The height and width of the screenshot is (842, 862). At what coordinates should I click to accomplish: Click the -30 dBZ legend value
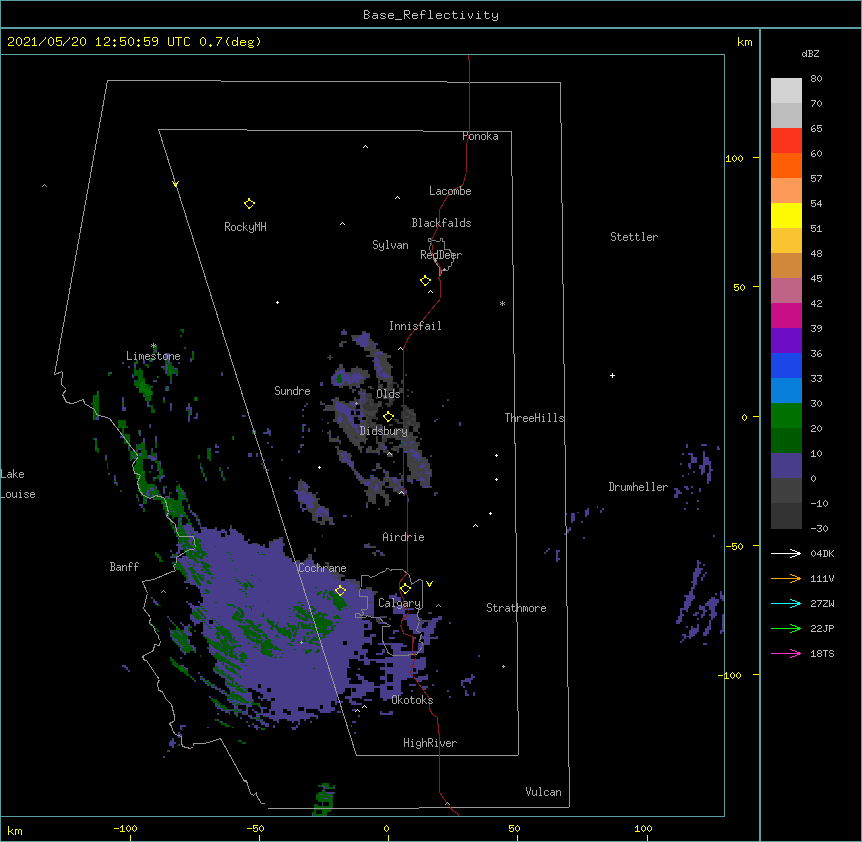[819, 528]
